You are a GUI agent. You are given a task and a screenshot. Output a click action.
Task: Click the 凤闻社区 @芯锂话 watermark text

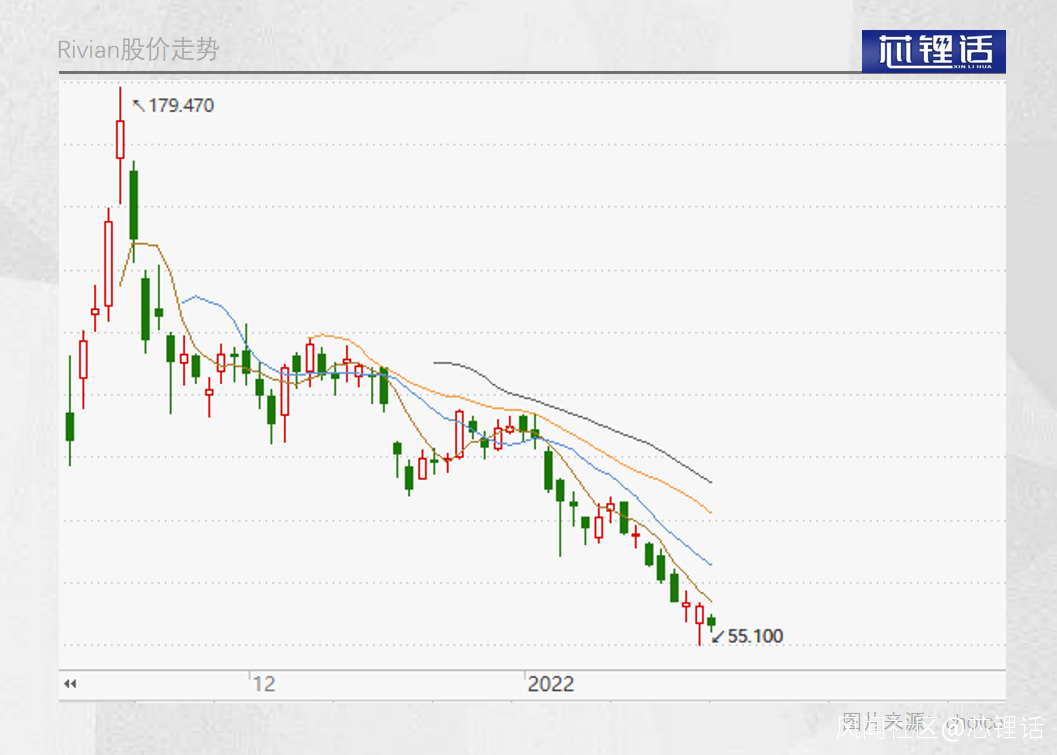point(940,728)
